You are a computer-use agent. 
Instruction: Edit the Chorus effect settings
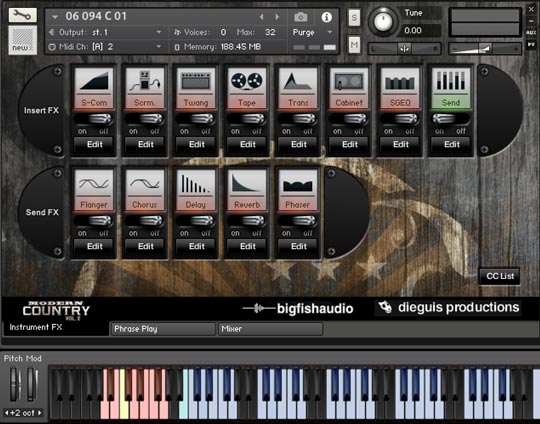(145, 246)
